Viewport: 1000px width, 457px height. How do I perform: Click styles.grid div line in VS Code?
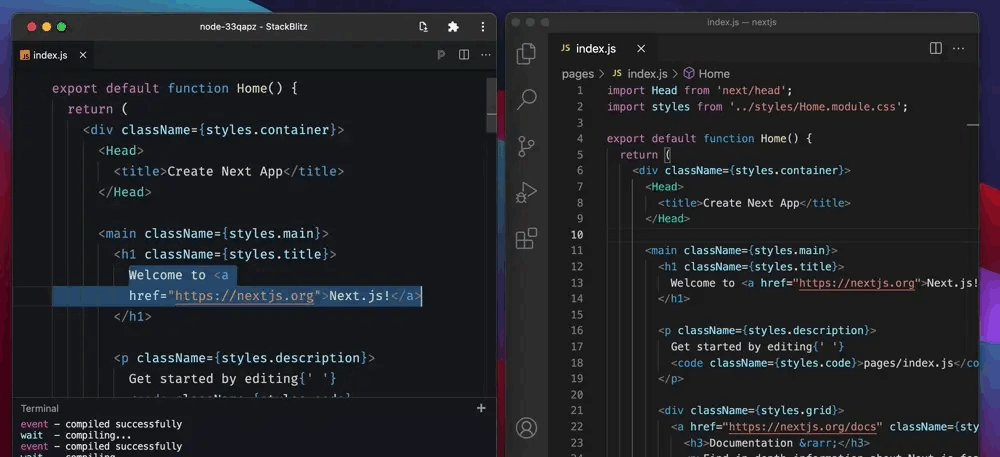751,410
